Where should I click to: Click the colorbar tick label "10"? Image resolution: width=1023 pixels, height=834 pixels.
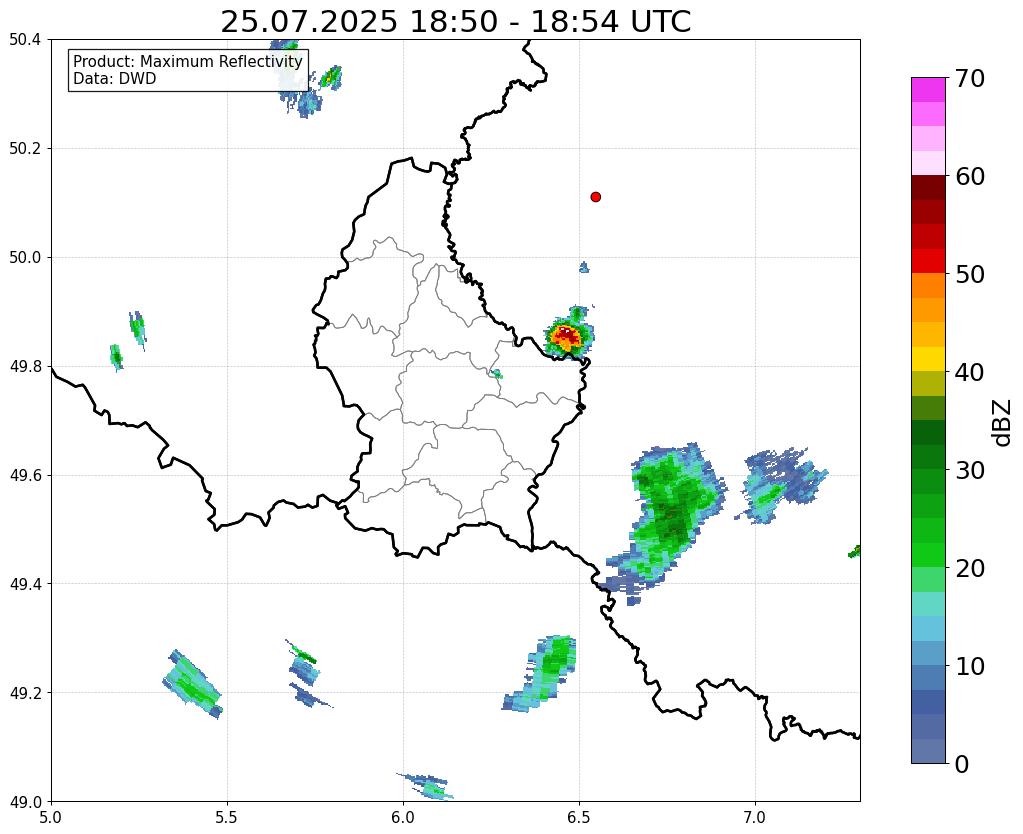point(970,666)
